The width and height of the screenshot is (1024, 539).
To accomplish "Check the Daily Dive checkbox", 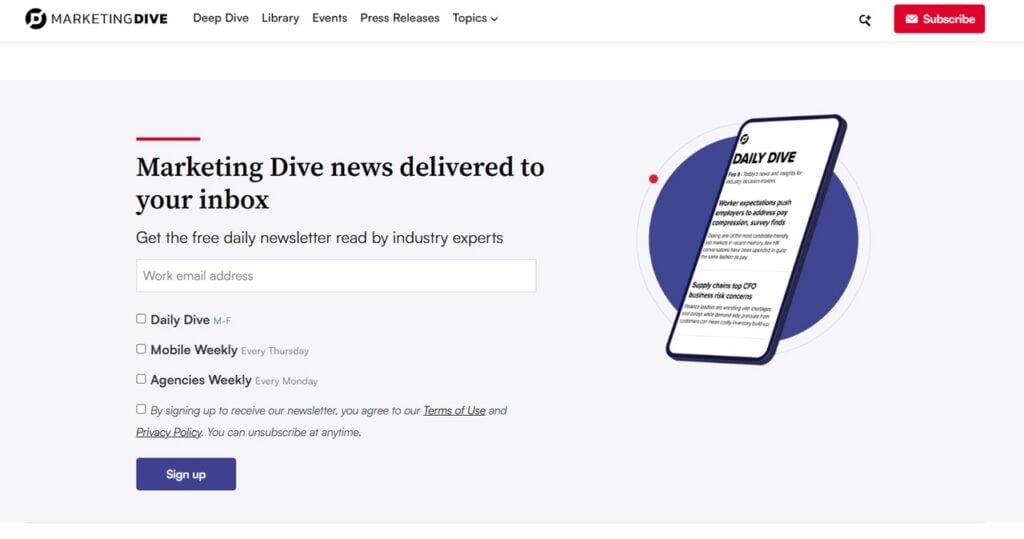I will click(x=141, y=319).
